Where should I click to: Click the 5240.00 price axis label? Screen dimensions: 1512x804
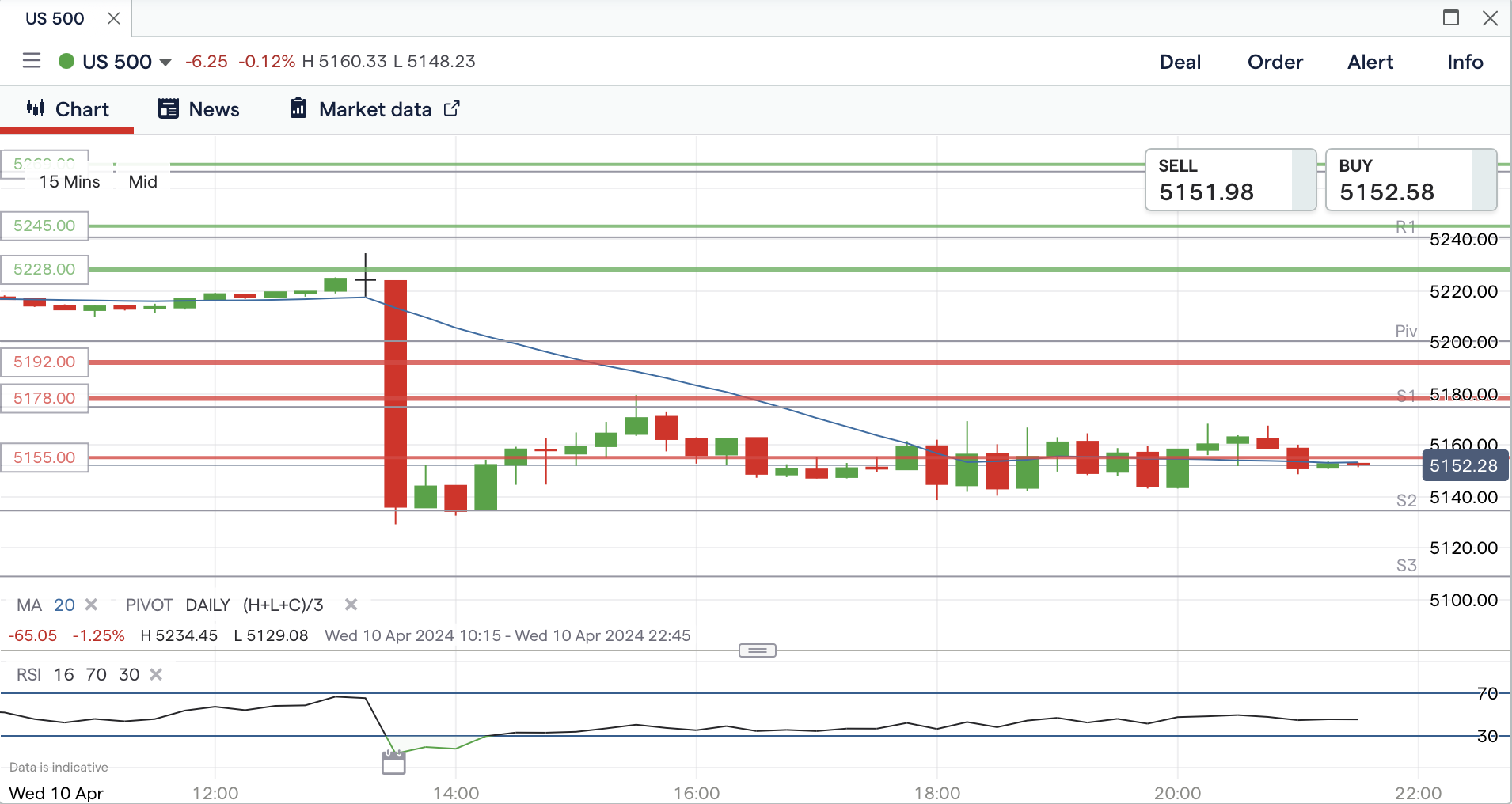coord(1464,240)
